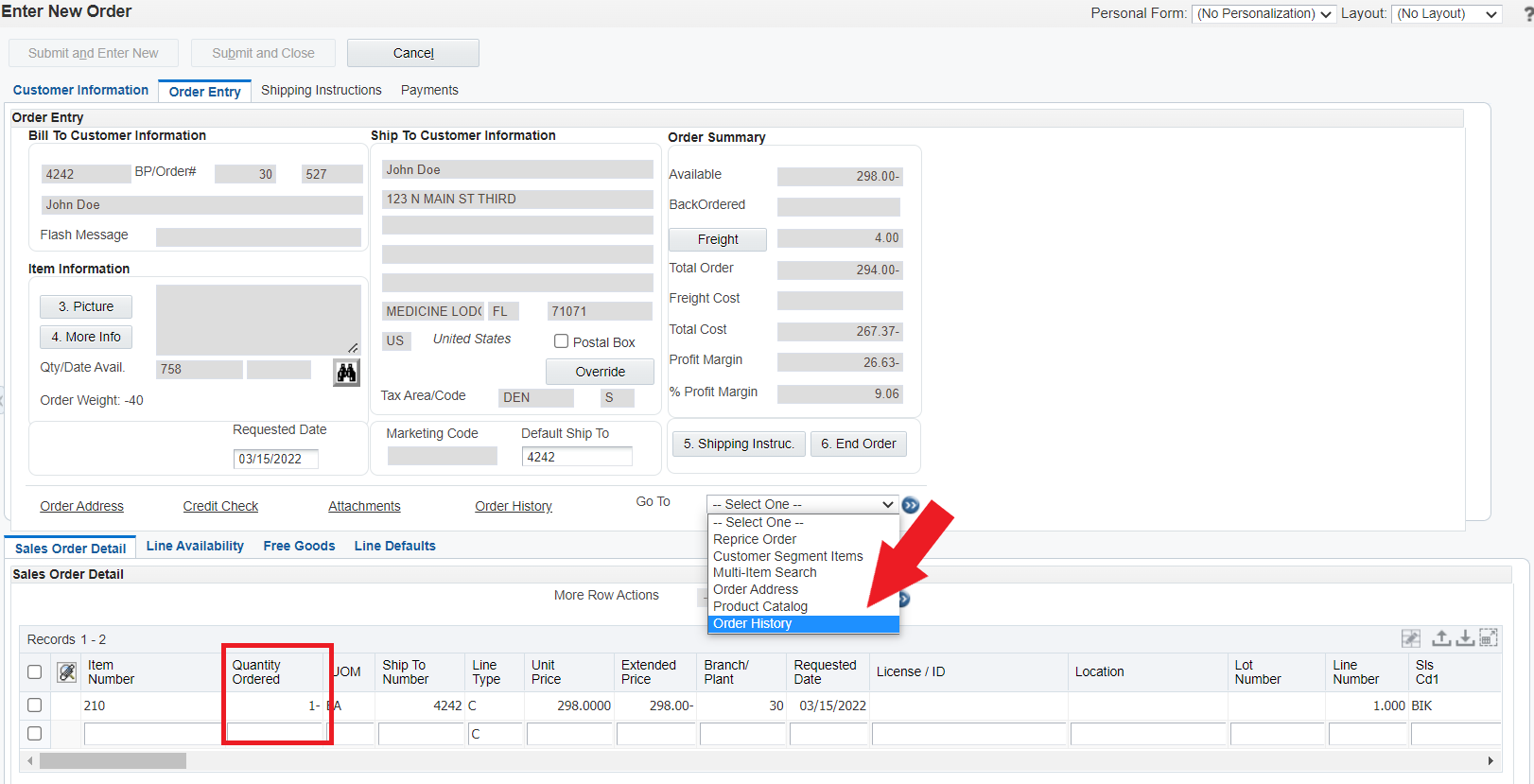
Task: Open the Order Address link
Action: (81, 506)
